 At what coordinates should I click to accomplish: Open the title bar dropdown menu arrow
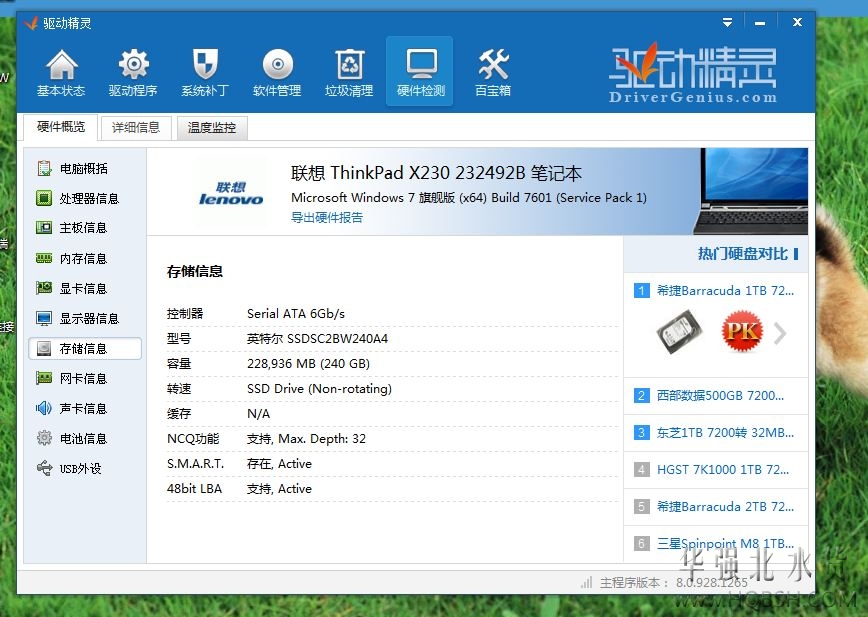click(x=727, y=22)
